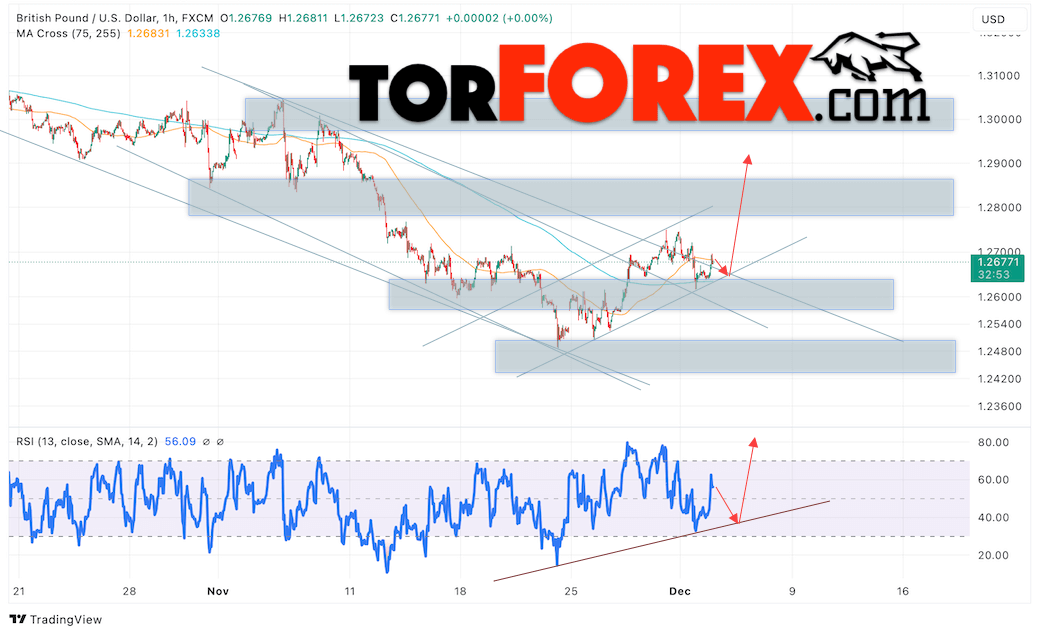This screenshot has height=635, width=1040.
Task: Click the second ø symbol after RSI value
Action: [220, 441]
